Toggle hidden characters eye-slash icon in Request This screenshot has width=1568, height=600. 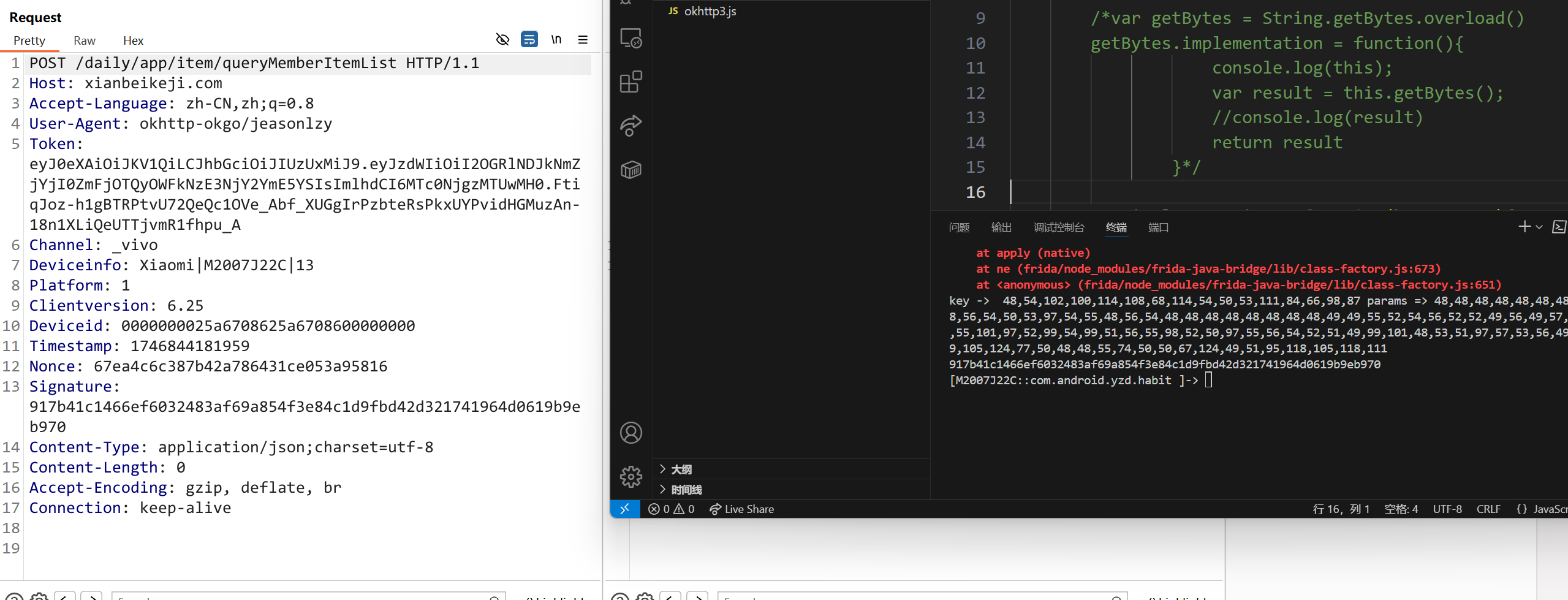pos(502,40)
